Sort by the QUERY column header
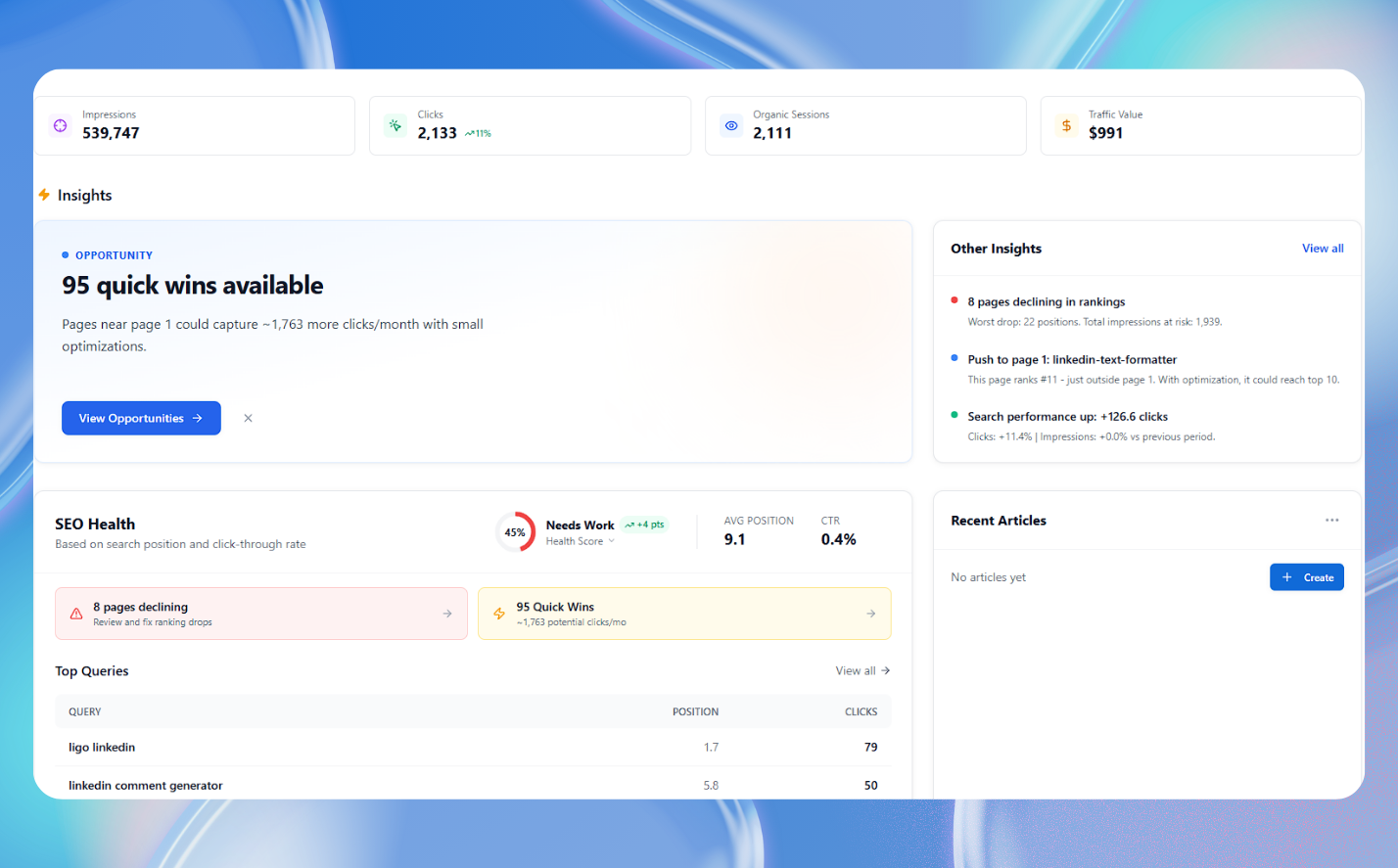1398x868 pixels. [85, 711]
